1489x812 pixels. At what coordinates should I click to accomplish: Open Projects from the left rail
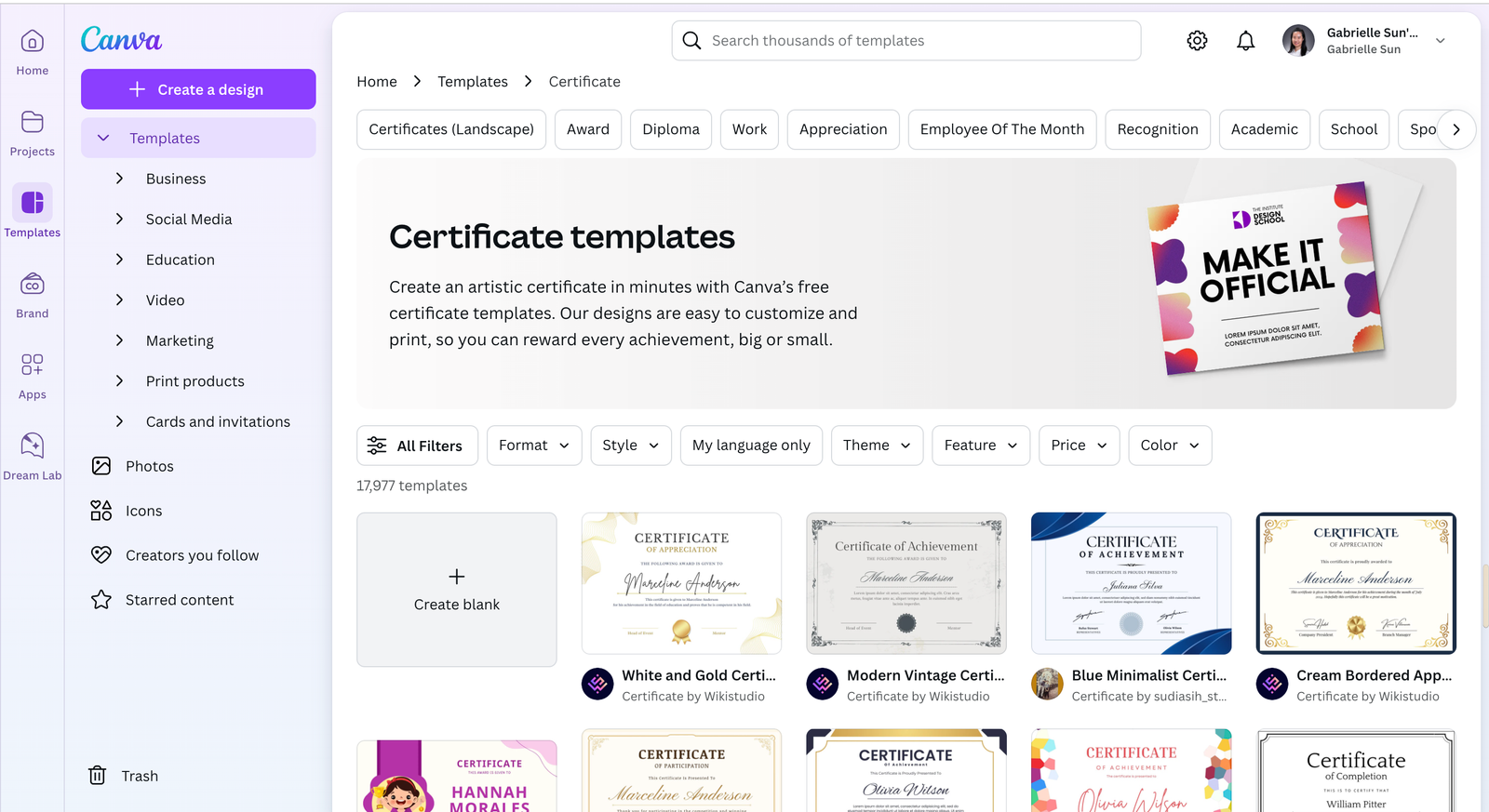(32, 133)
